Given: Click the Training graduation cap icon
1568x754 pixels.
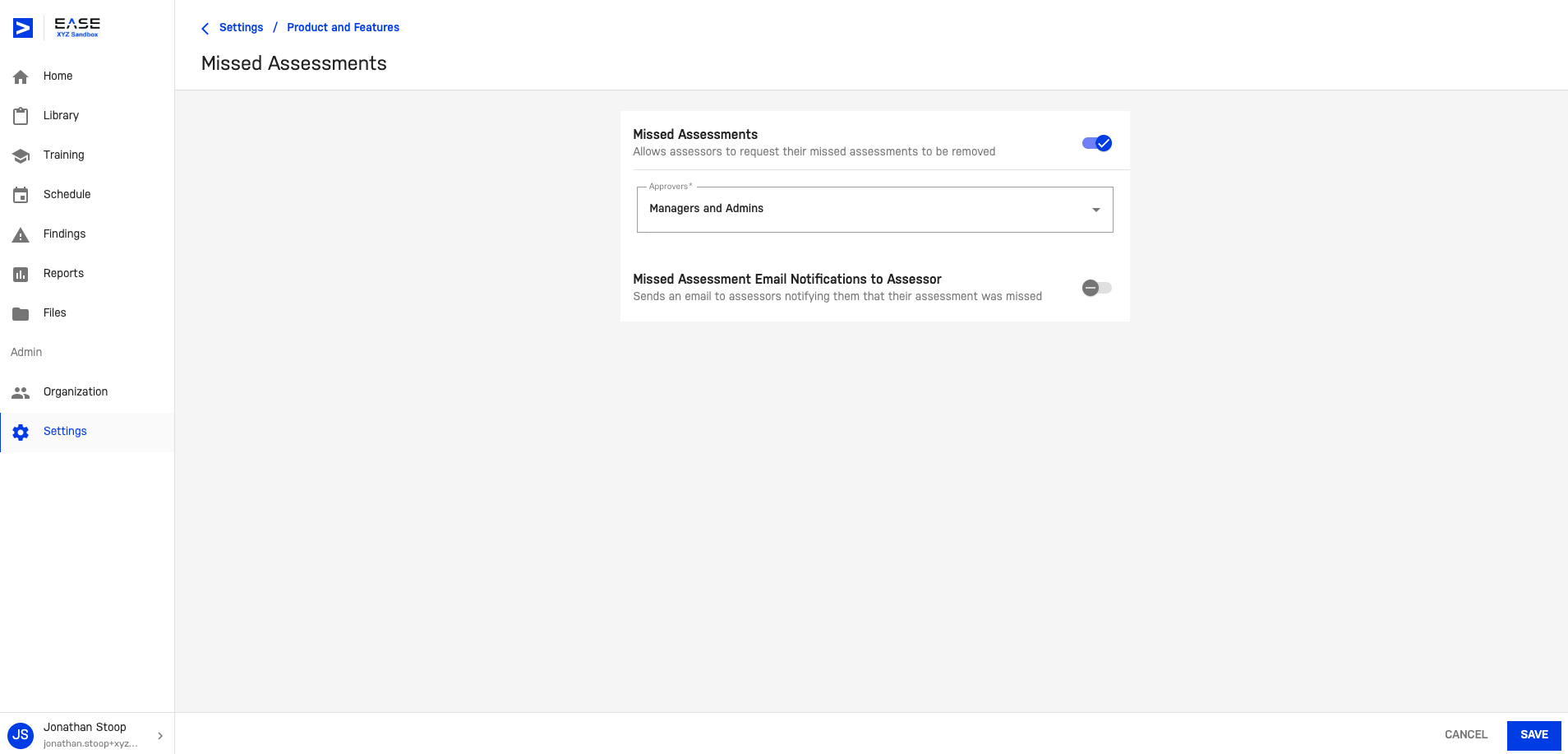Looking at the screenshot, I should (21, 155).
